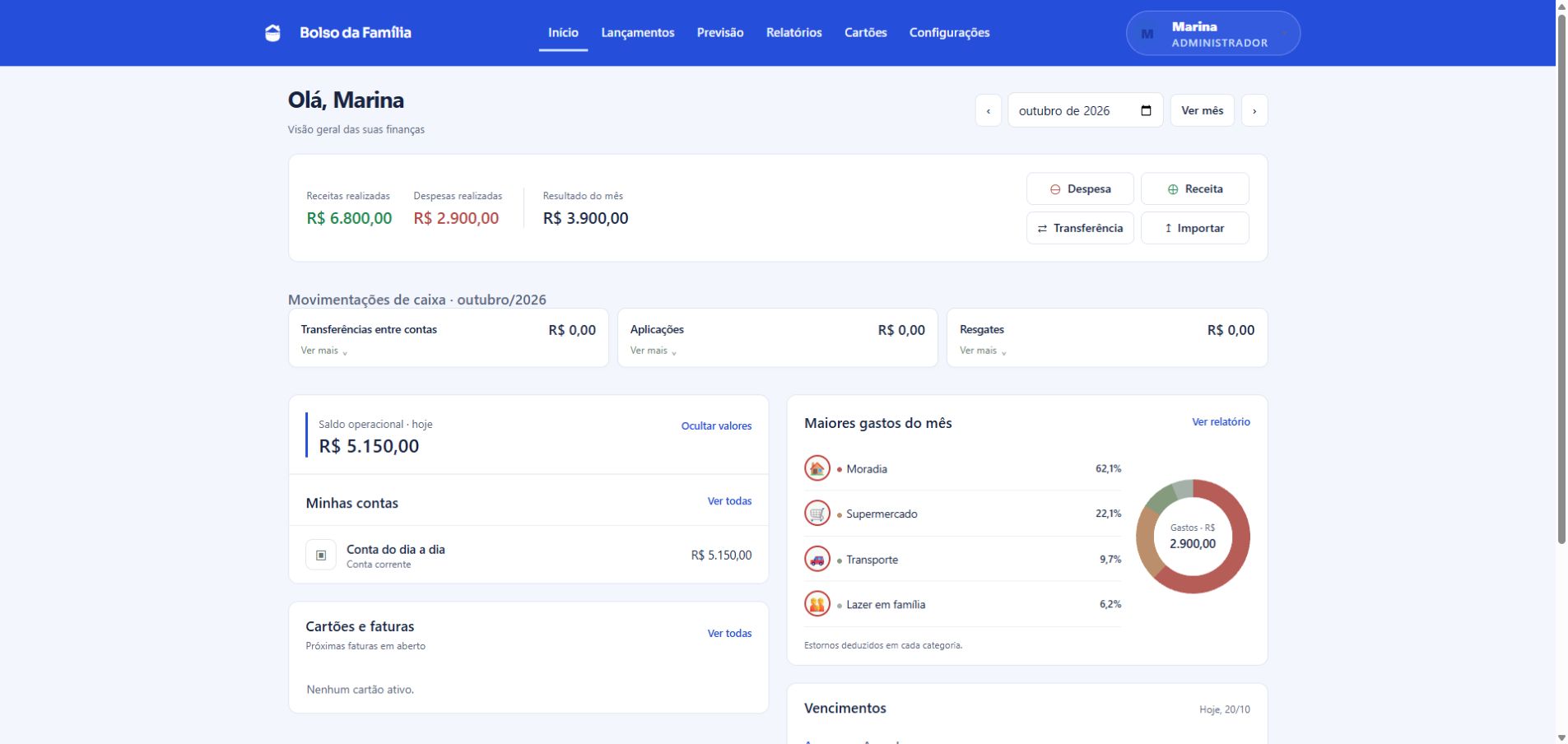
Task: Open Ver relatório link for top expenses
Action: point(1221,421)
